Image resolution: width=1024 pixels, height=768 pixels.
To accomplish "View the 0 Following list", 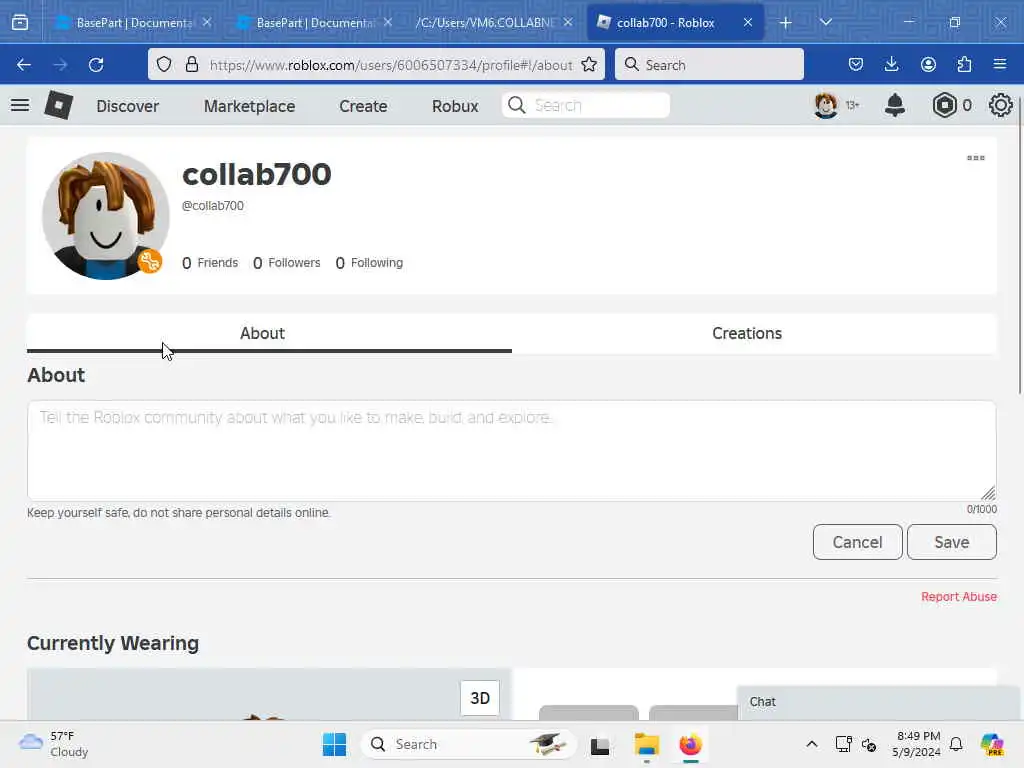I will (369, 263).
